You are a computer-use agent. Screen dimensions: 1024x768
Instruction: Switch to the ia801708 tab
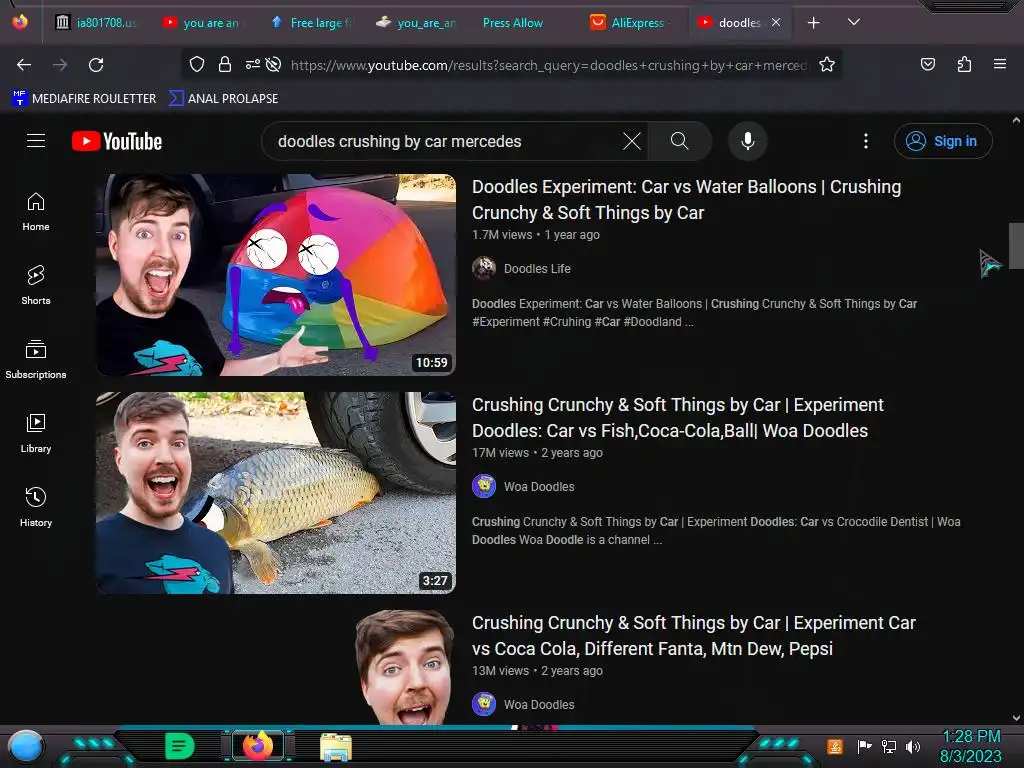pos(97,23)
